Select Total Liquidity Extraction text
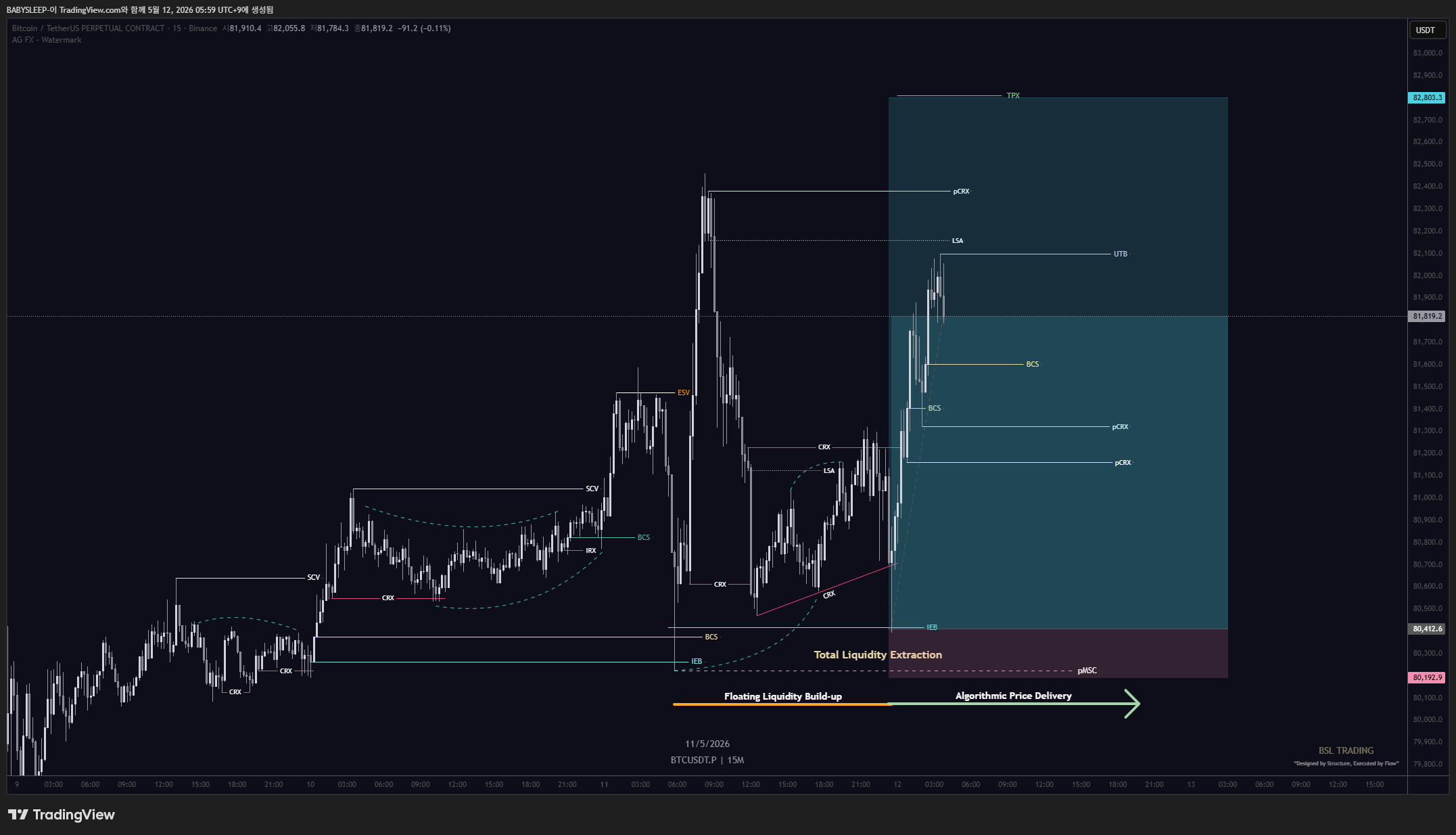 [877, 654]
